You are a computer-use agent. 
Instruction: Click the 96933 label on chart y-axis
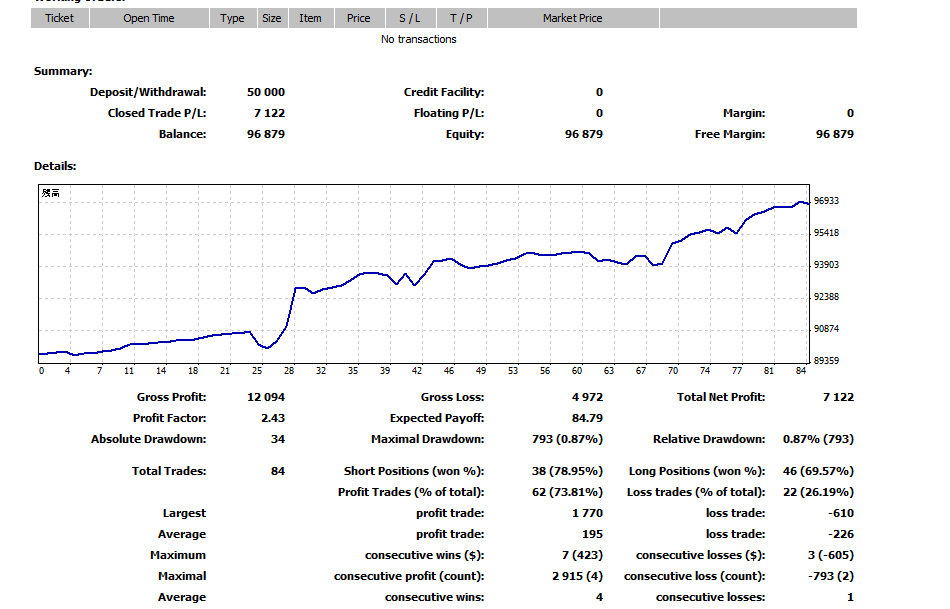click(x=826, y=201)
